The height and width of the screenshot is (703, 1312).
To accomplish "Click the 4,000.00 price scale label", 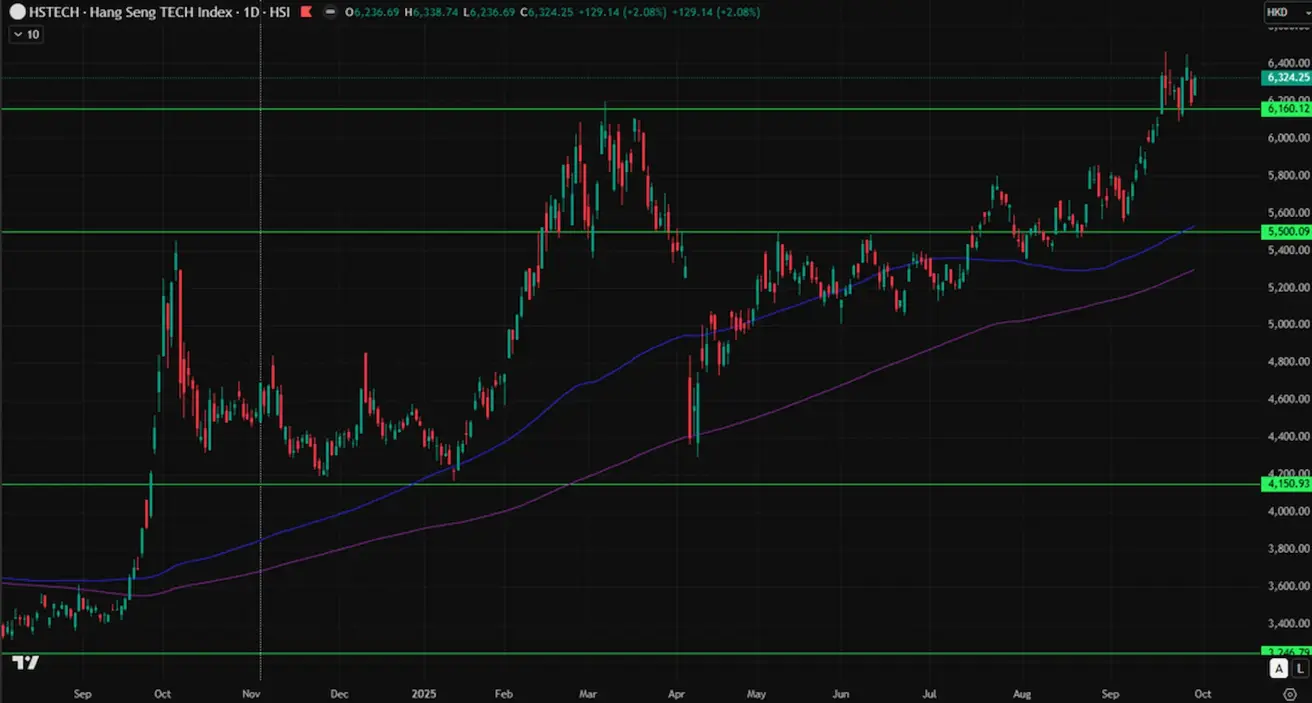I will click(1287, 511).
